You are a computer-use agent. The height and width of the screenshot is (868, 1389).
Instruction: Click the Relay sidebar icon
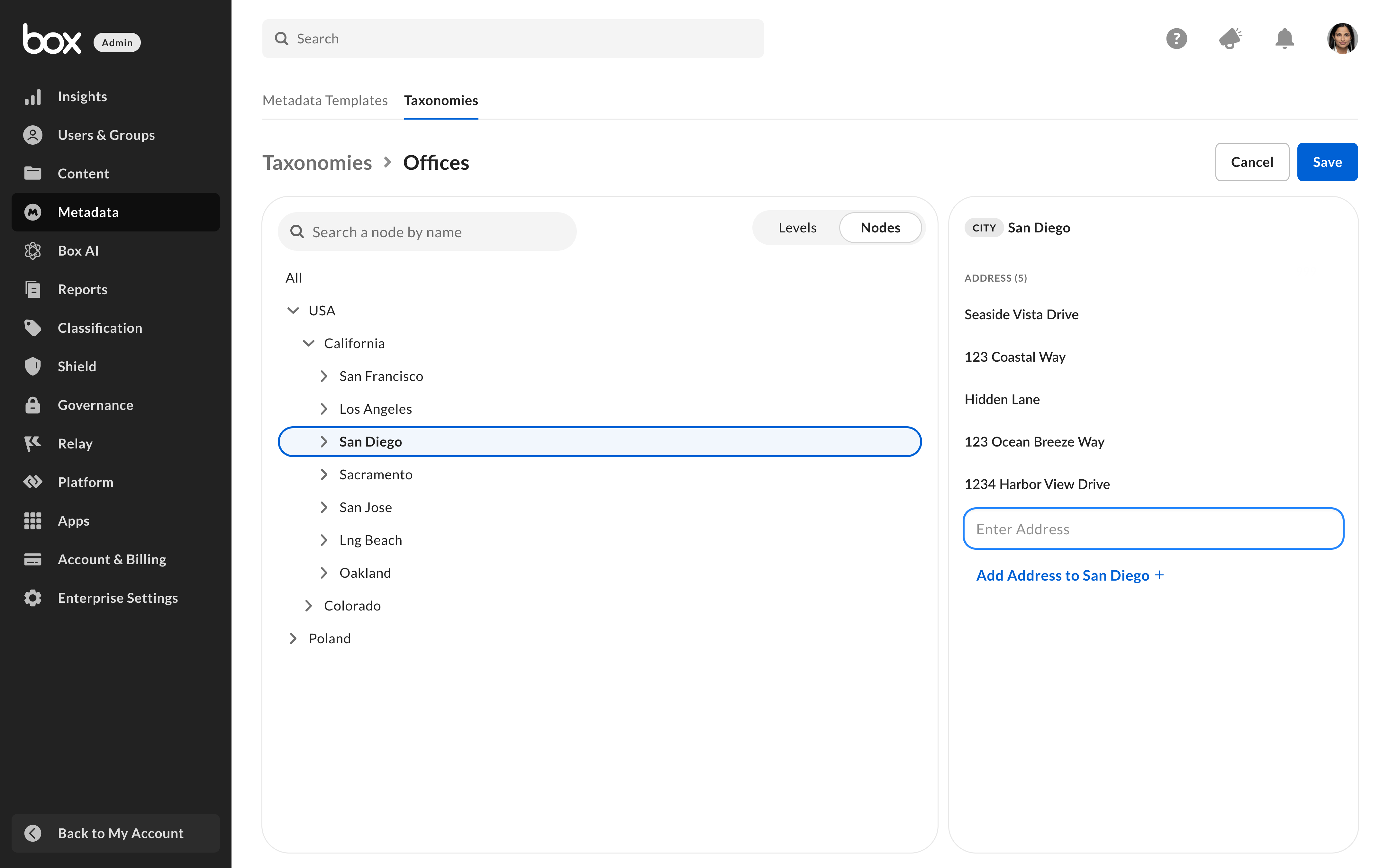[x=33, y=443]
